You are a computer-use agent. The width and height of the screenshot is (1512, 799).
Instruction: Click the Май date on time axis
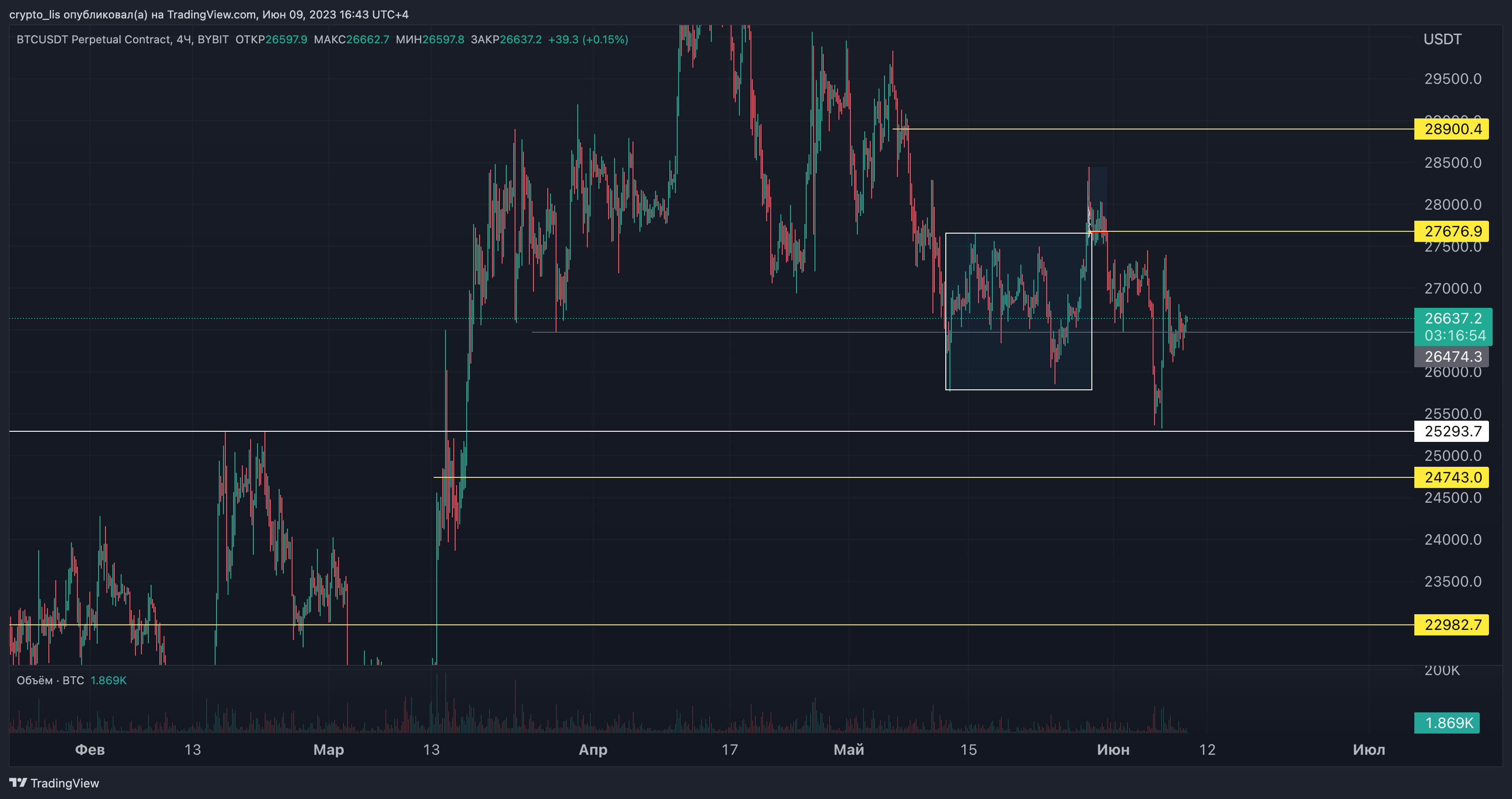[x=848, y=750]
